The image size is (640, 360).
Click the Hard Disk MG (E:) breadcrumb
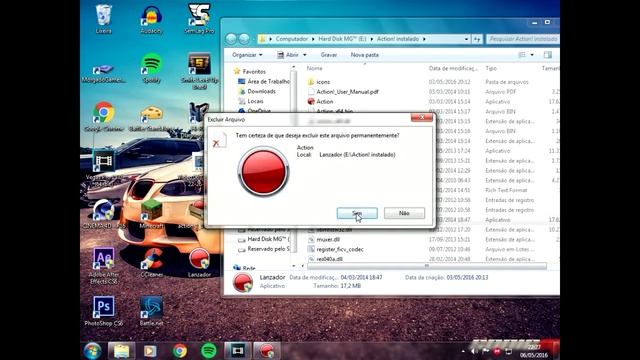pyautogui.click(x=342, y=39)
